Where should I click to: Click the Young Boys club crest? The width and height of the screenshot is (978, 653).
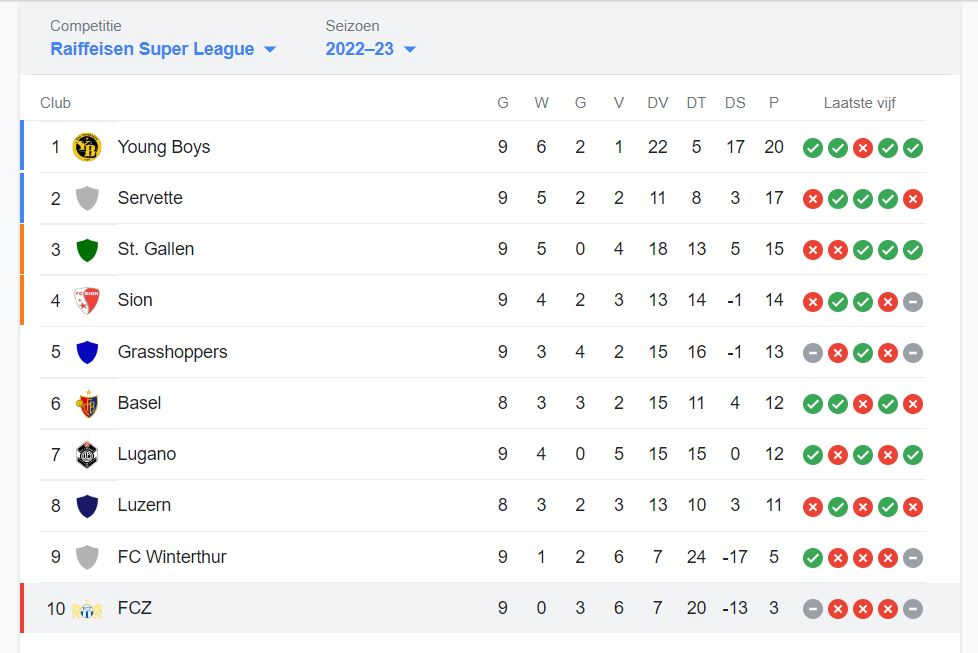(x=87, y=147)
